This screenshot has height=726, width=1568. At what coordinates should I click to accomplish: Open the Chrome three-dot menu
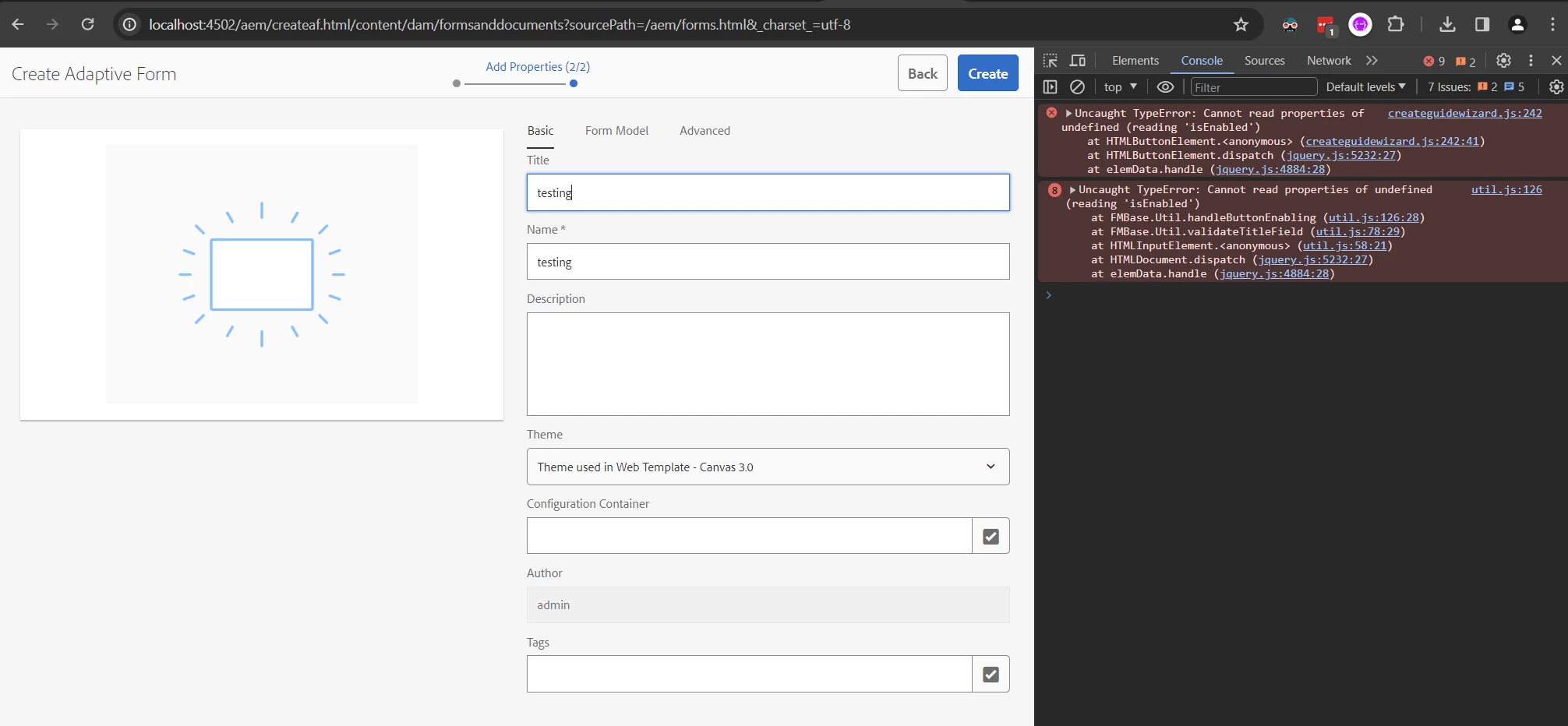click(1552, 24)
